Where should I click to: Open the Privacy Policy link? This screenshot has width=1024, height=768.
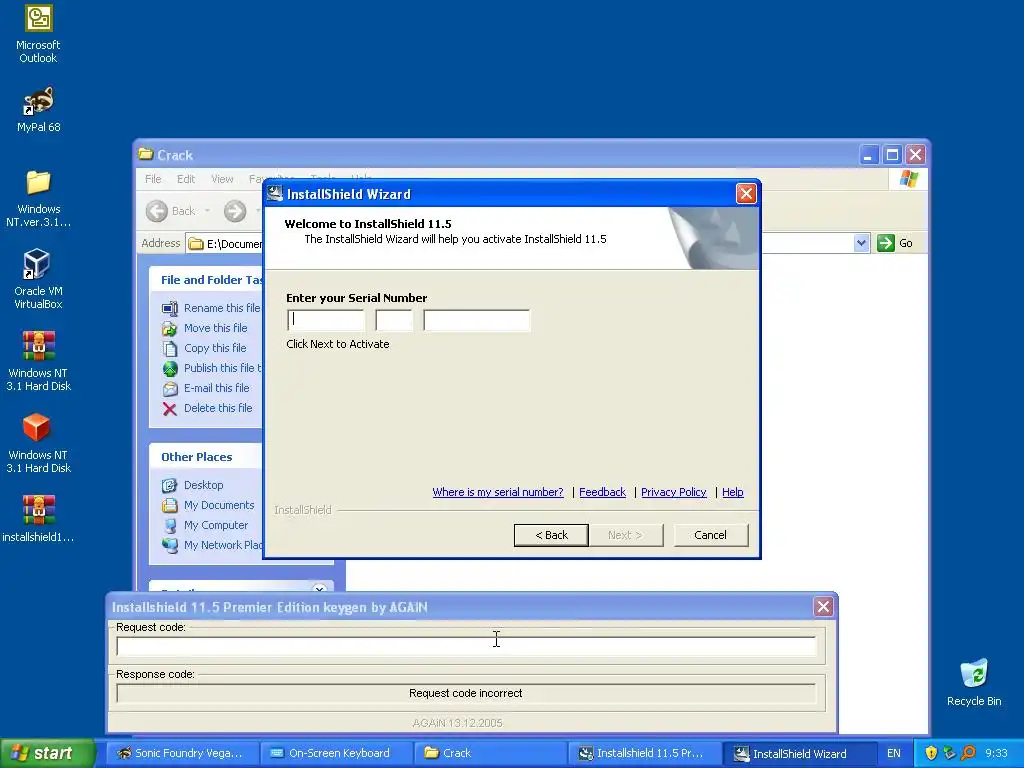[673, 492]
